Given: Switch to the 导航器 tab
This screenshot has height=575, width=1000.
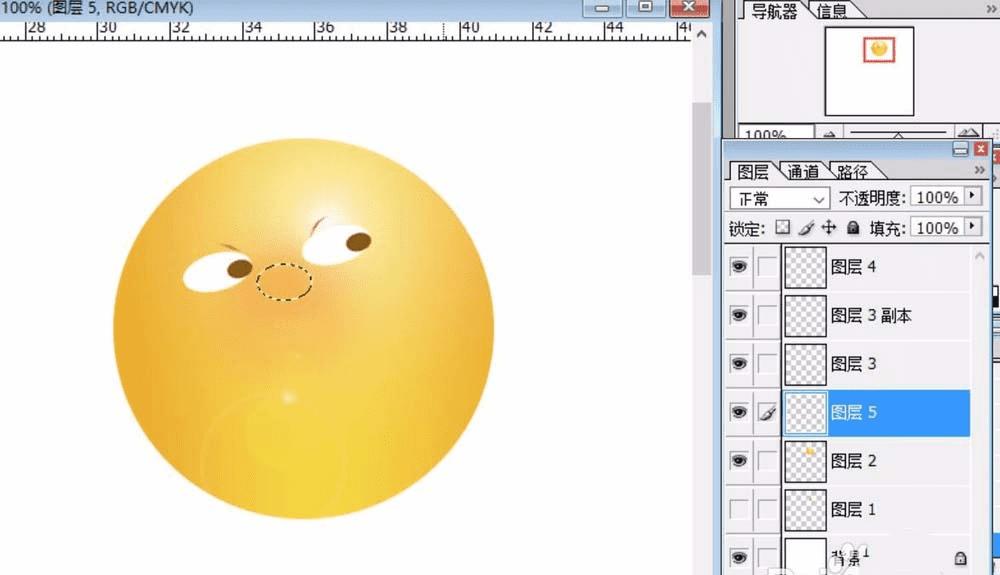Looking at the screenshot, I should pyautogui.click(x=774, y=10).
